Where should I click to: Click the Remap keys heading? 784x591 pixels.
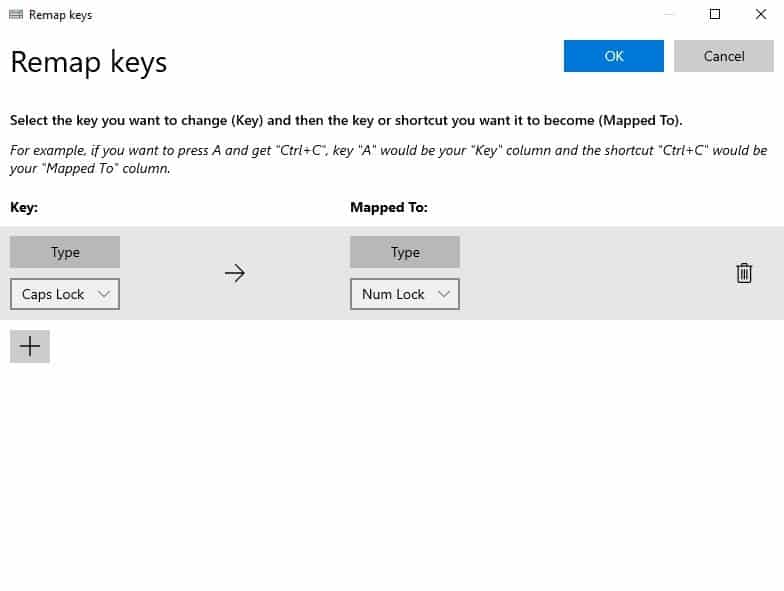[x=88, y=63]
